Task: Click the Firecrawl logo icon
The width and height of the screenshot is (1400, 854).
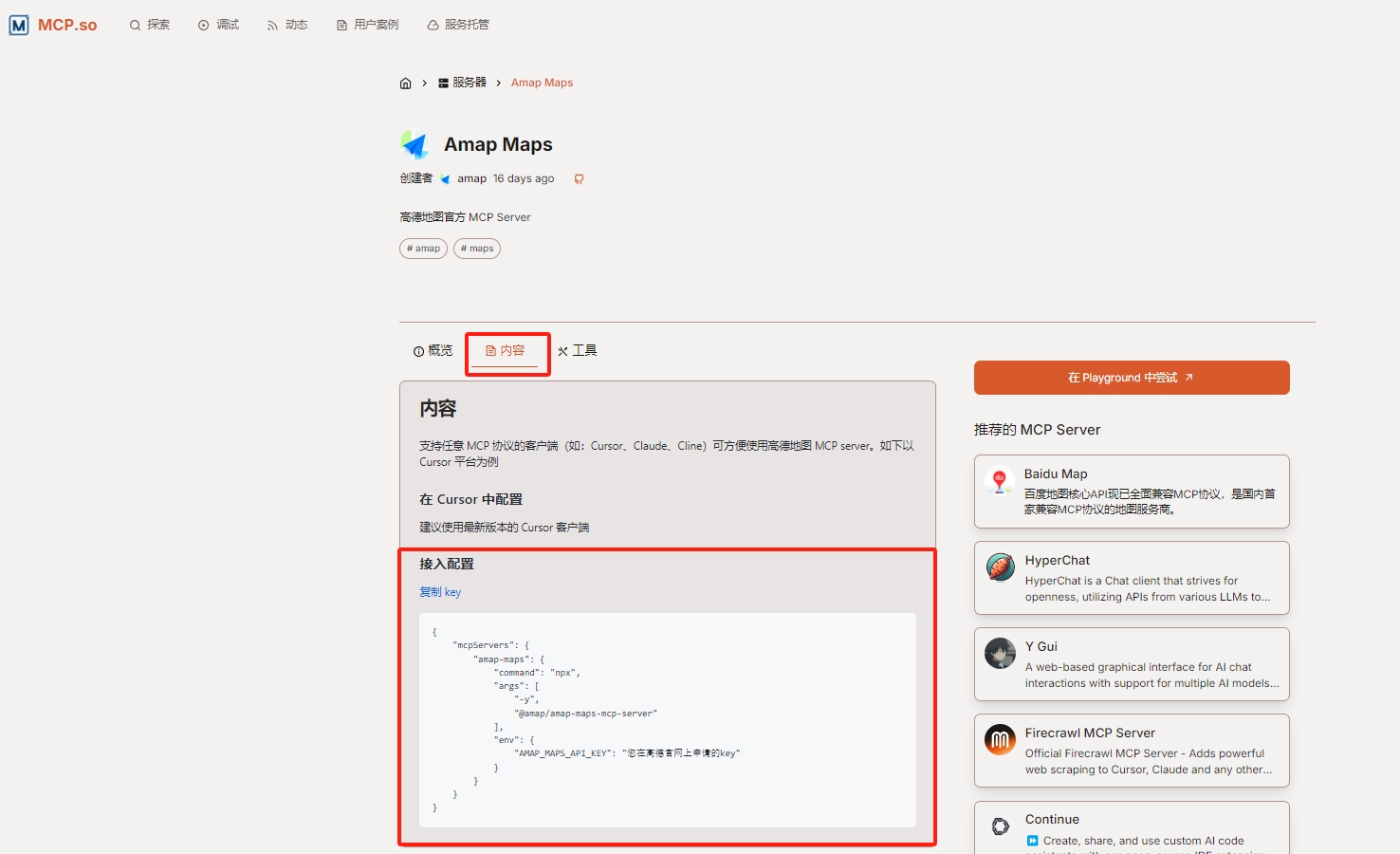Action: 1000,740
